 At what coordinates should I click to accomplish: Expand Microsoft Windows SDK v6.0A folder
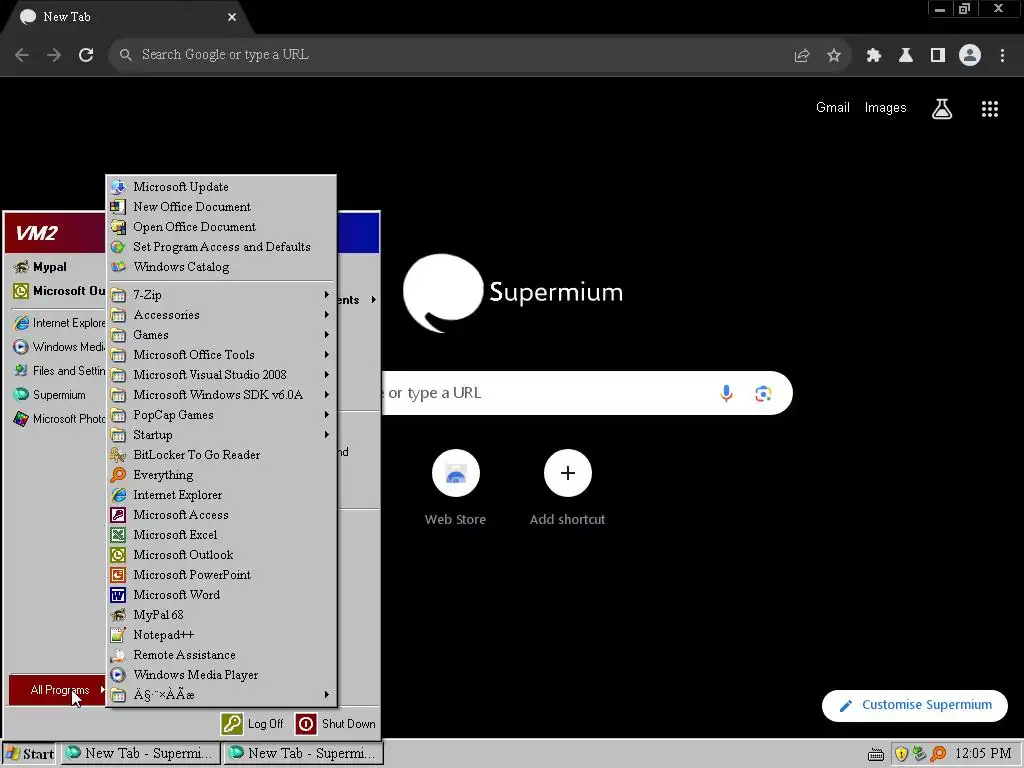tap(222, 394)
